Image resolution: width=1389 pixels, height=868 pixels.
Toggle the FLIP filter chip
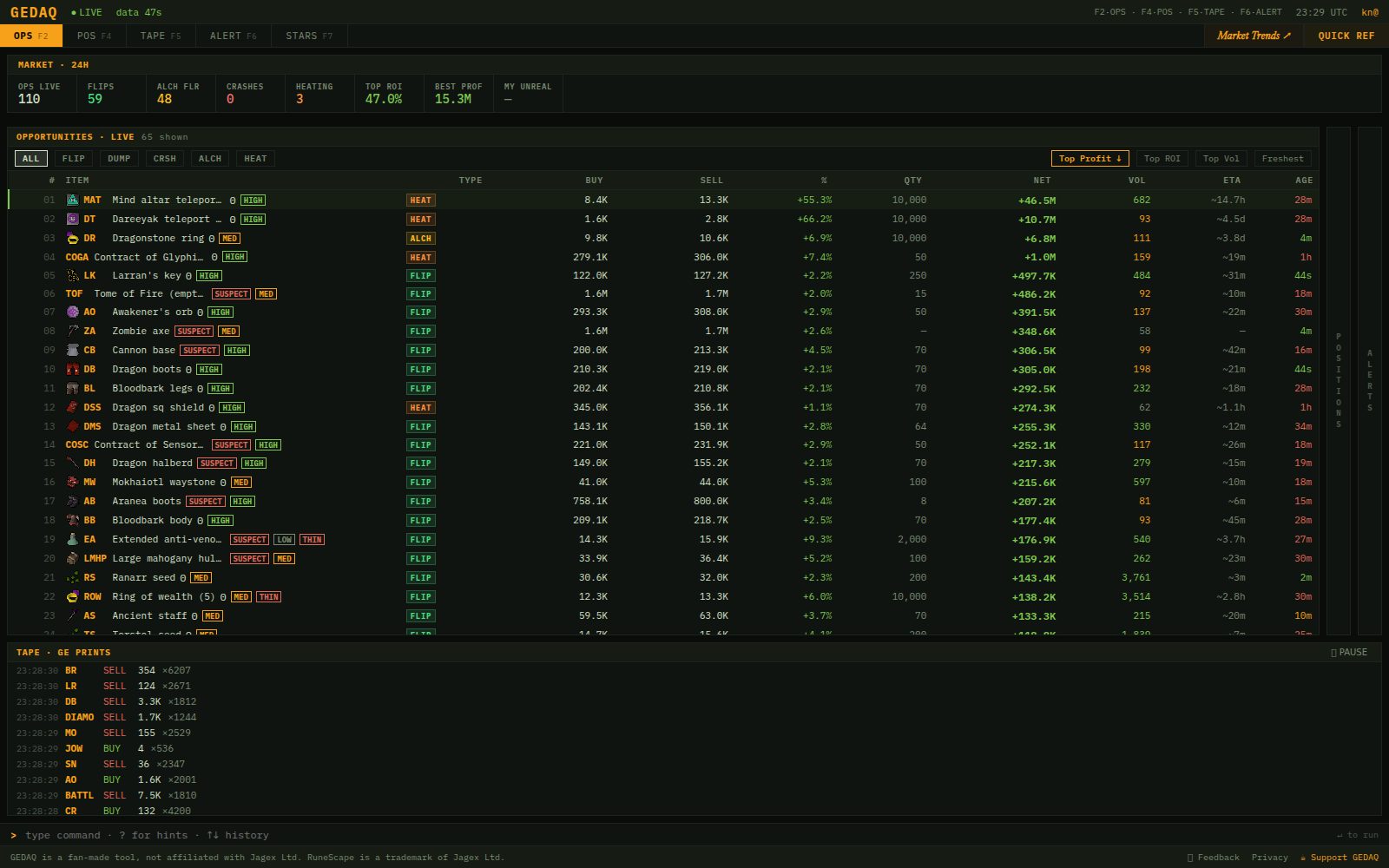[x=74, y=158]
